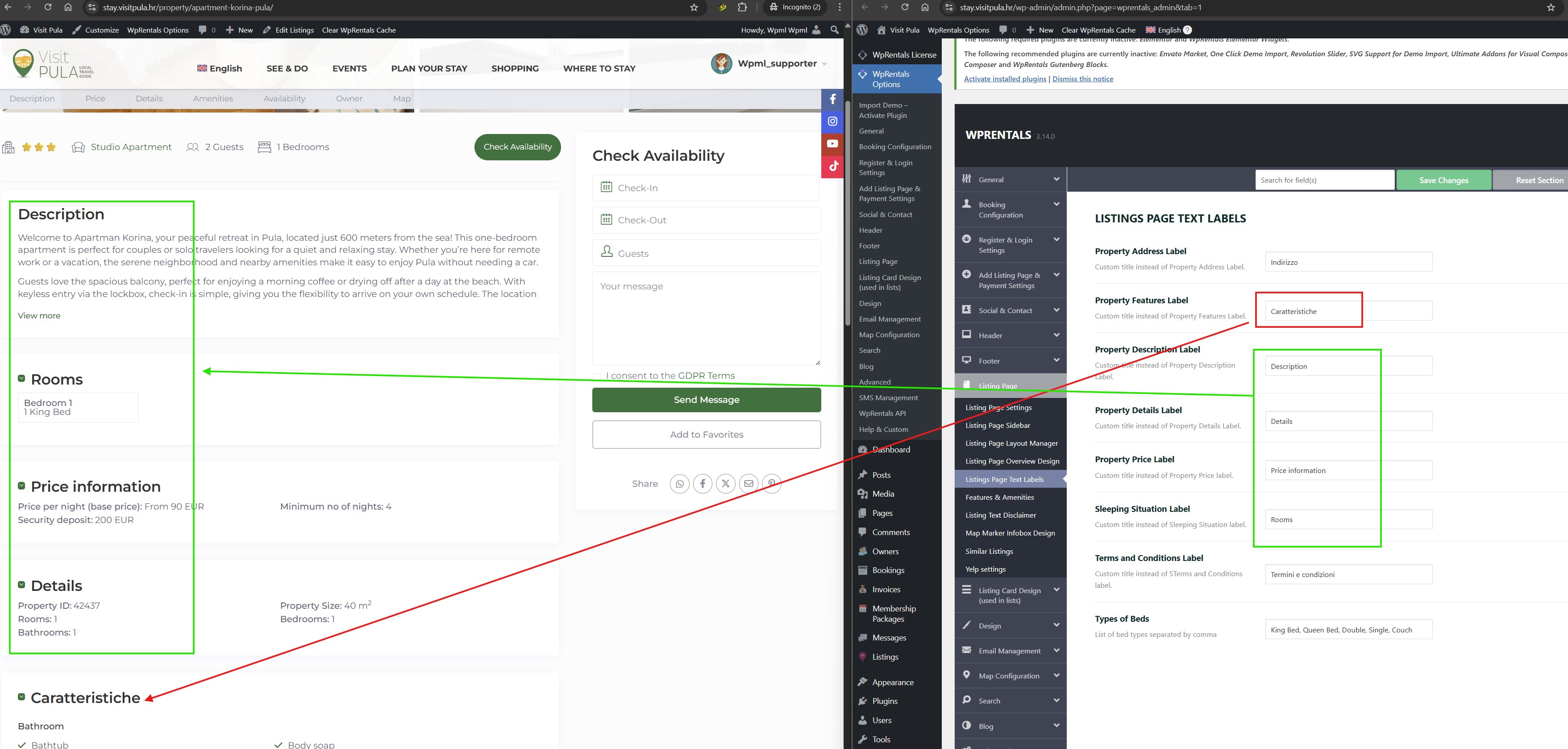Bookmark the right wp-admin page with star
Screen dimensions: 1568x749
tap(1550, 7)
